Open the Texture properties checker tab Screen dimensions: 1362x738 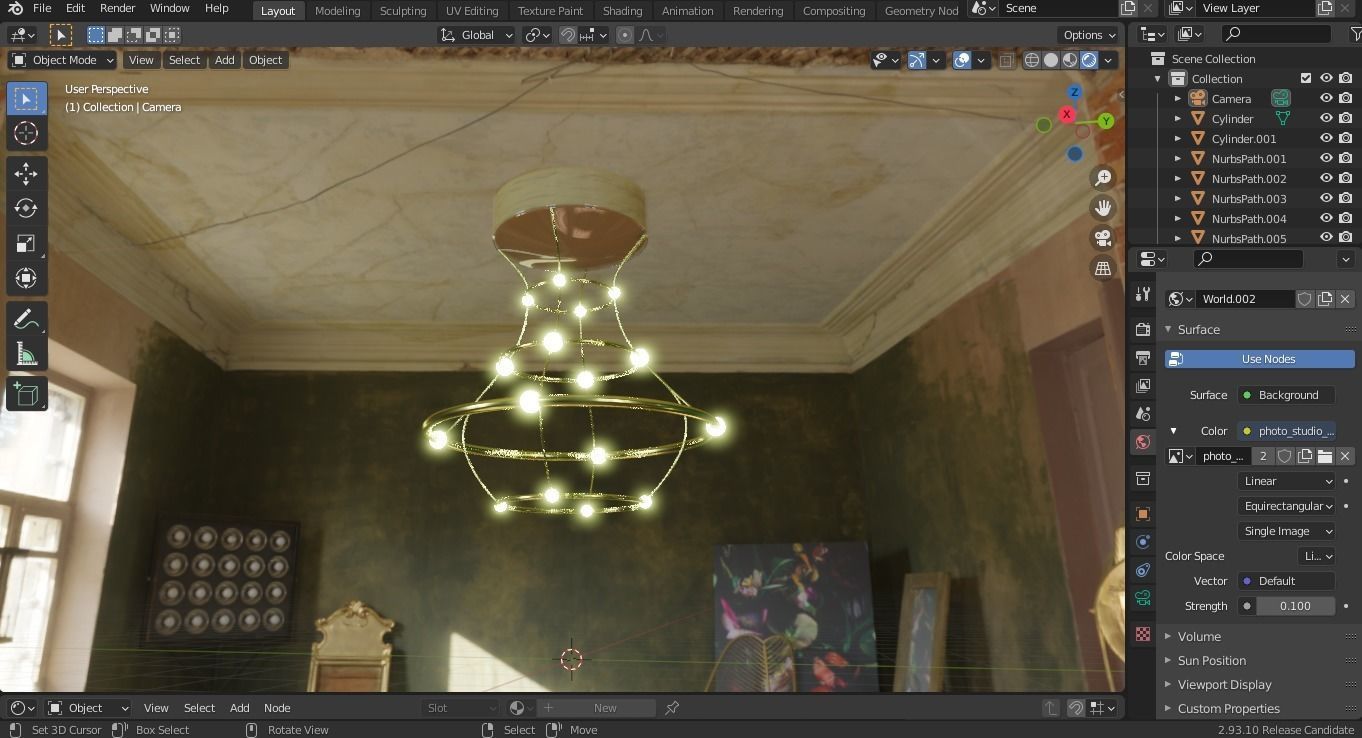pyautogui.click(x=1143, y=634)
